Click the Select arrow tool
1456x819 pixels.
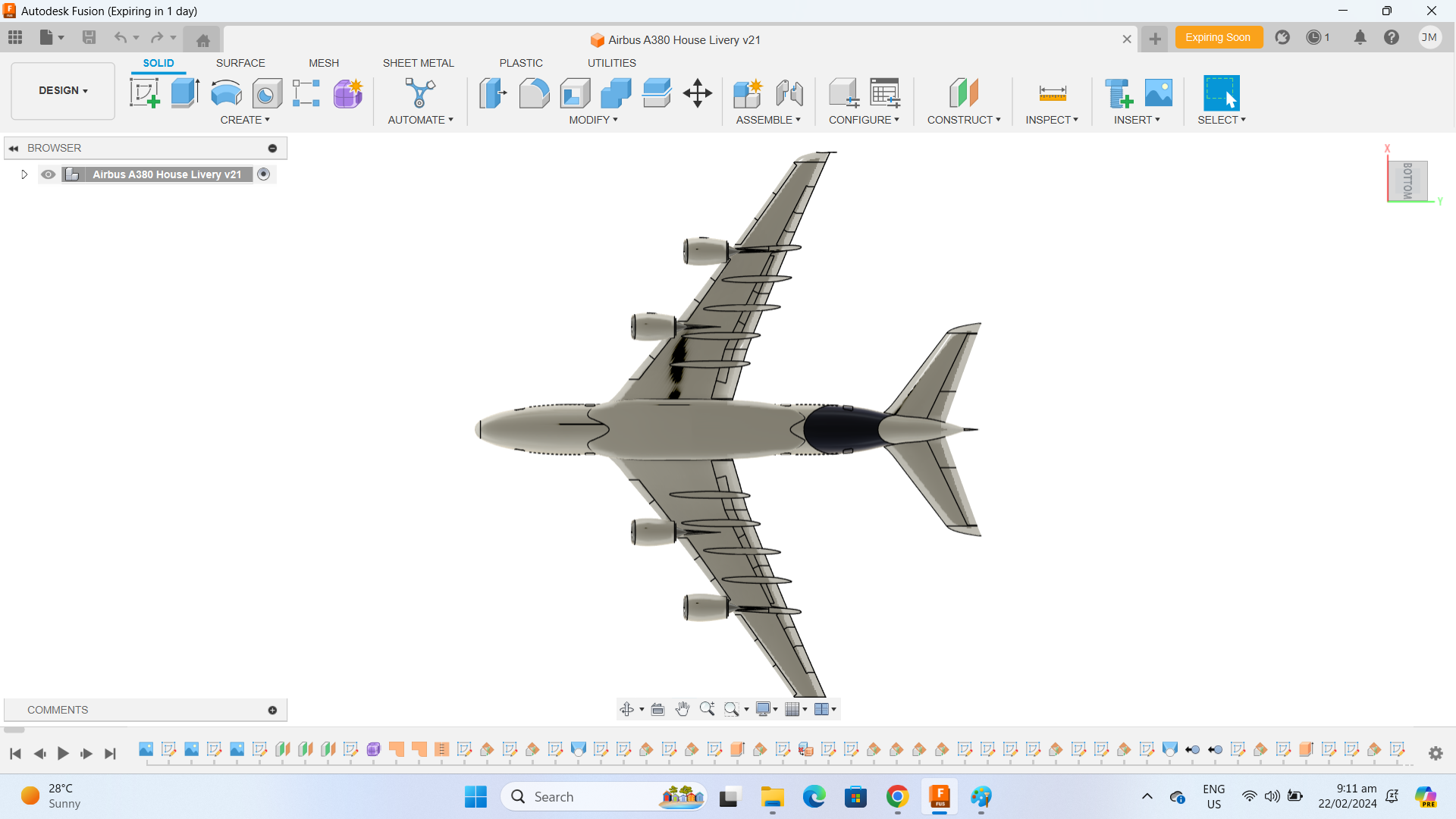[1222, 93]
